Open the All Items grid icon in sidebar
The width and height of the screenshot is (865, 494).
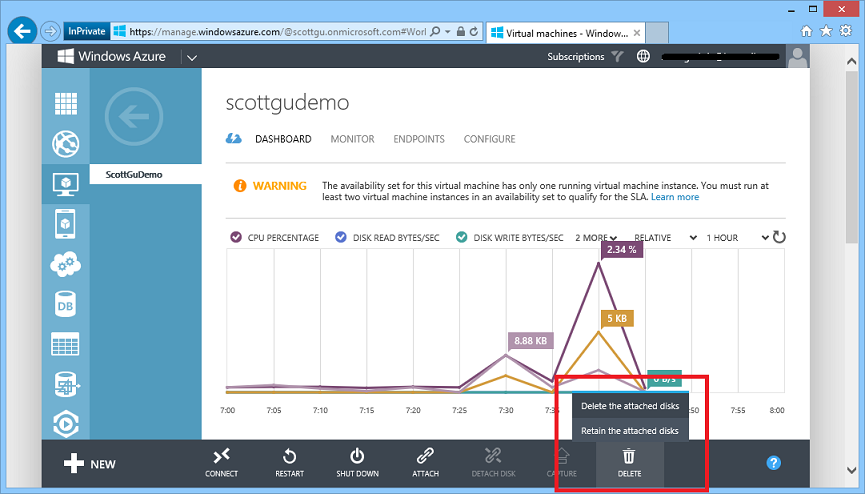[66, 103]
